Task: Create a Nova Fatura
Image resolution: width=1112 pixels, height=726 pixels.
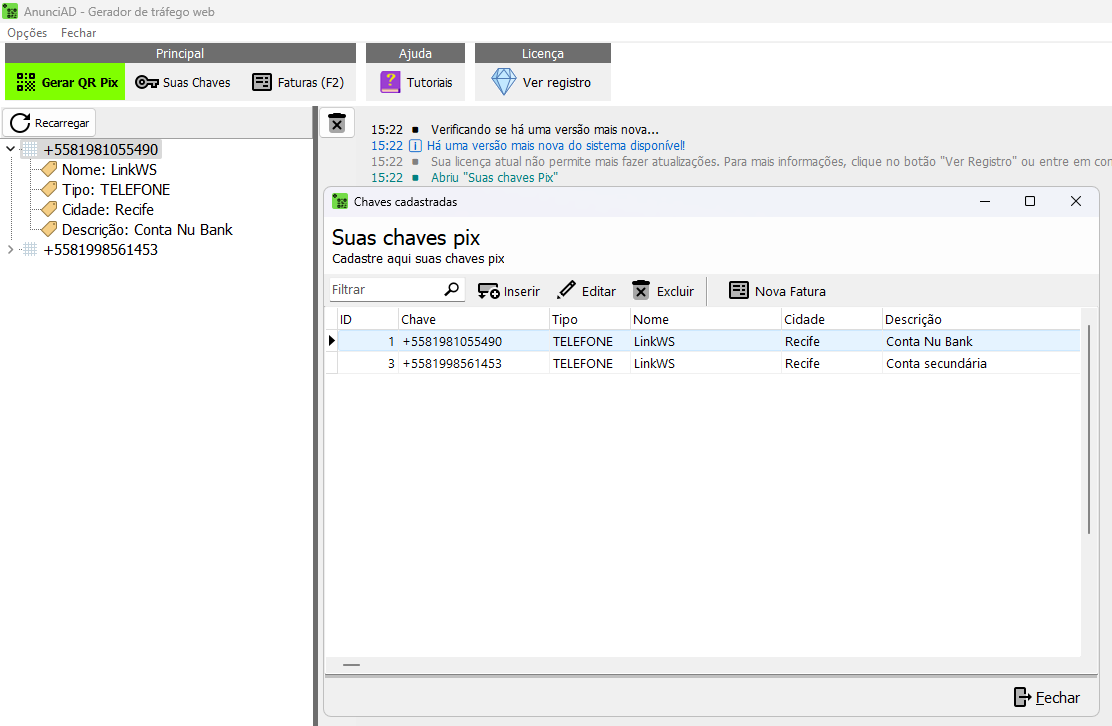Action: point(777,291)
